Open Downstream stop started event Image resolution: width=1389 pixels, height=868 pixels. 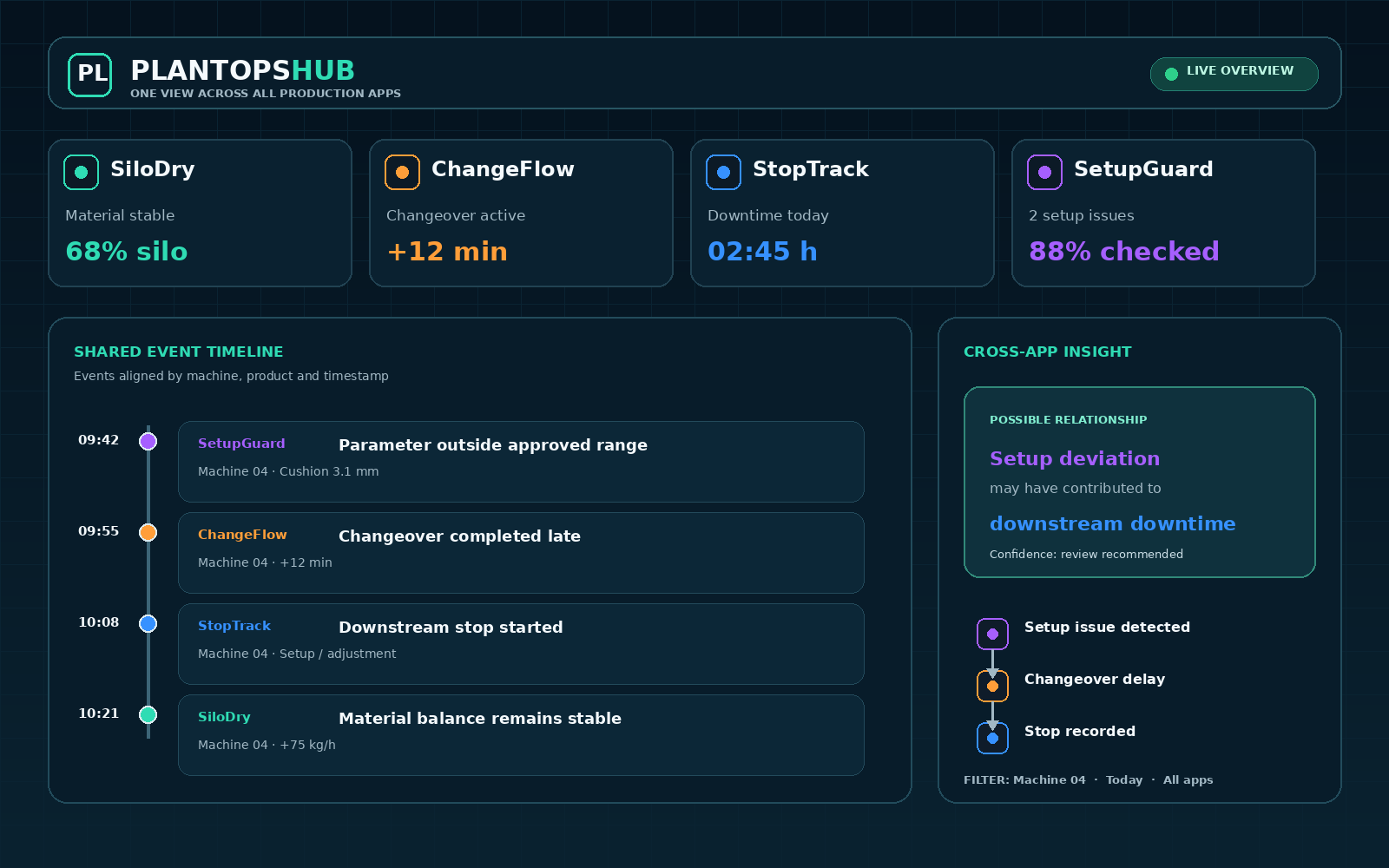521,644
